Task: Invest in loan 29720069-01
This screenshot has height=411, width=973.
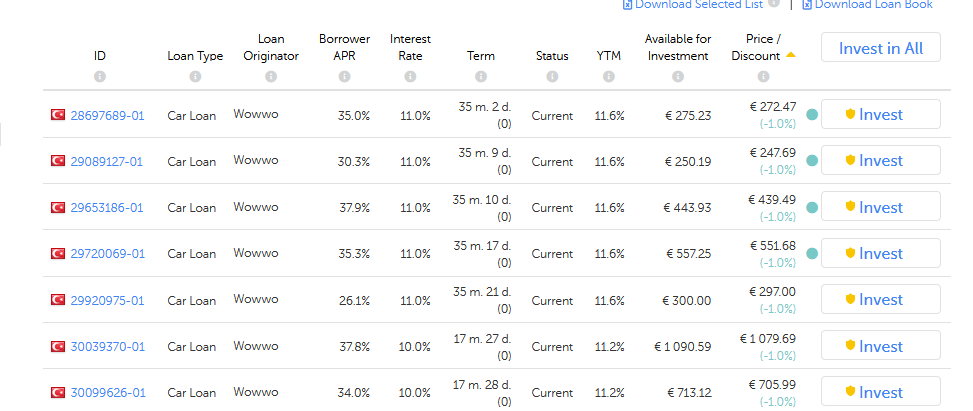Action: tap(880, 253)
